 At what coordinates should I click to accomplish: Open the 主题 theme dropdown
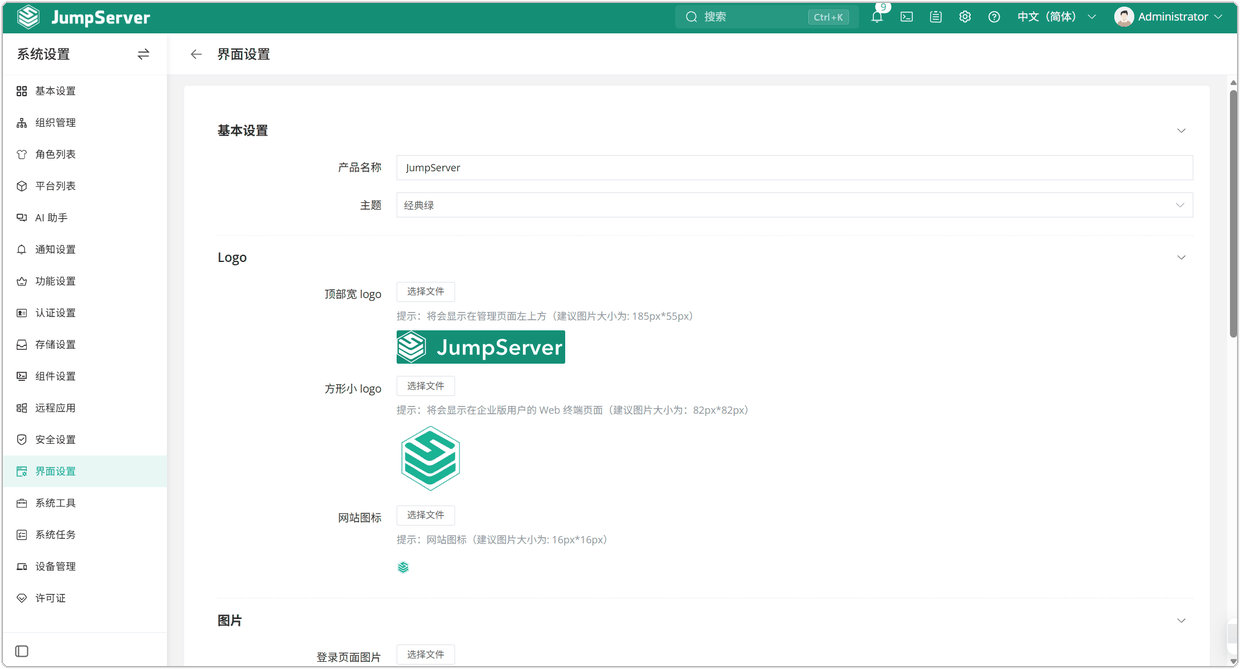[x=794, y=205]
